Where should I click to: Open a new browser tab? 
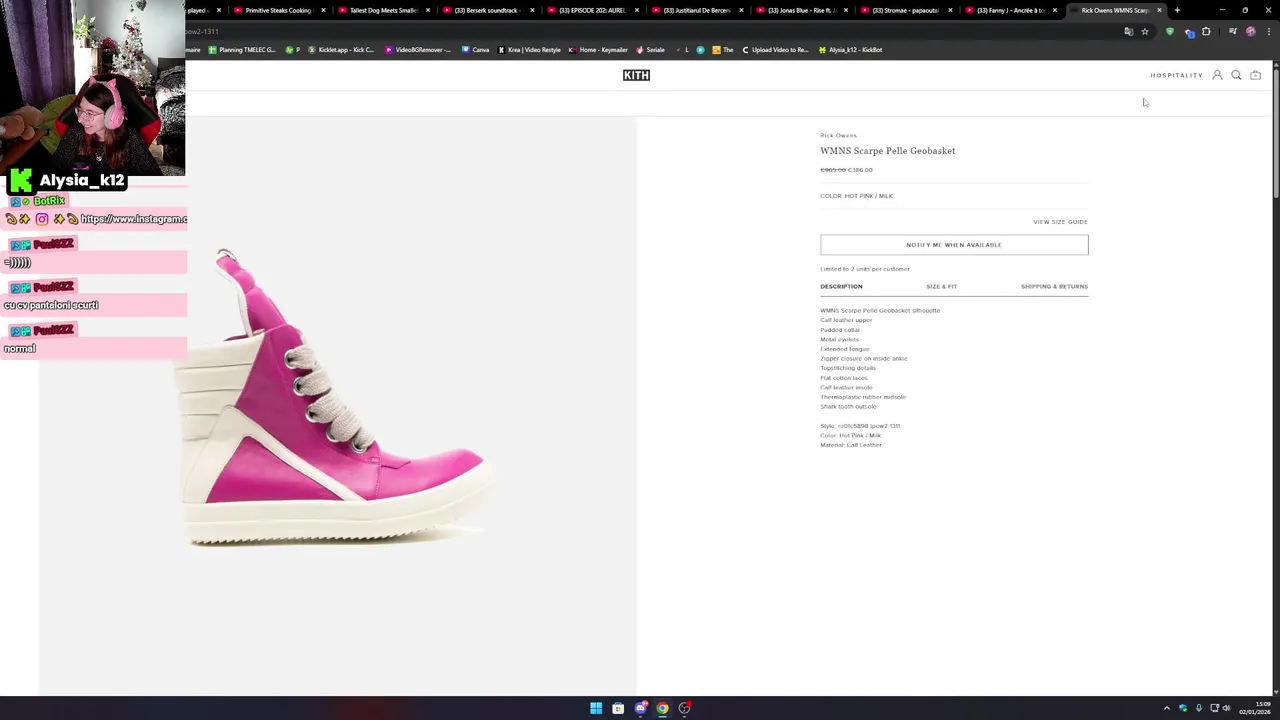(1177, 10)
